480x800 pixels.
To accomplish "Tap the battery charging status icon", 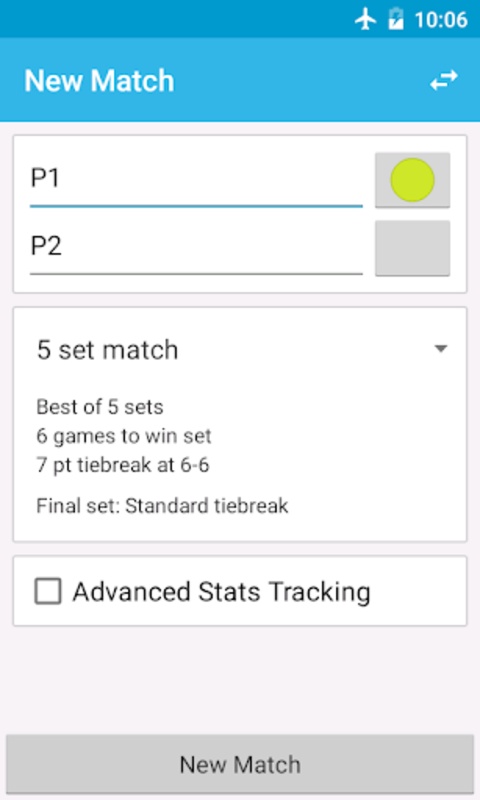I will pyautogui.click(x=396, y=20).
